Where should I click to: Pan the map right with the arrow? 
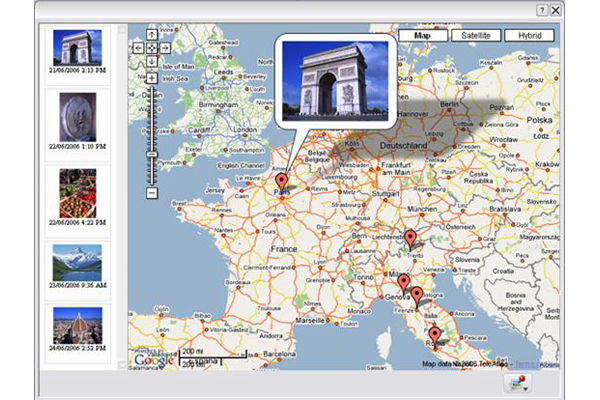[x=165, y=48]
